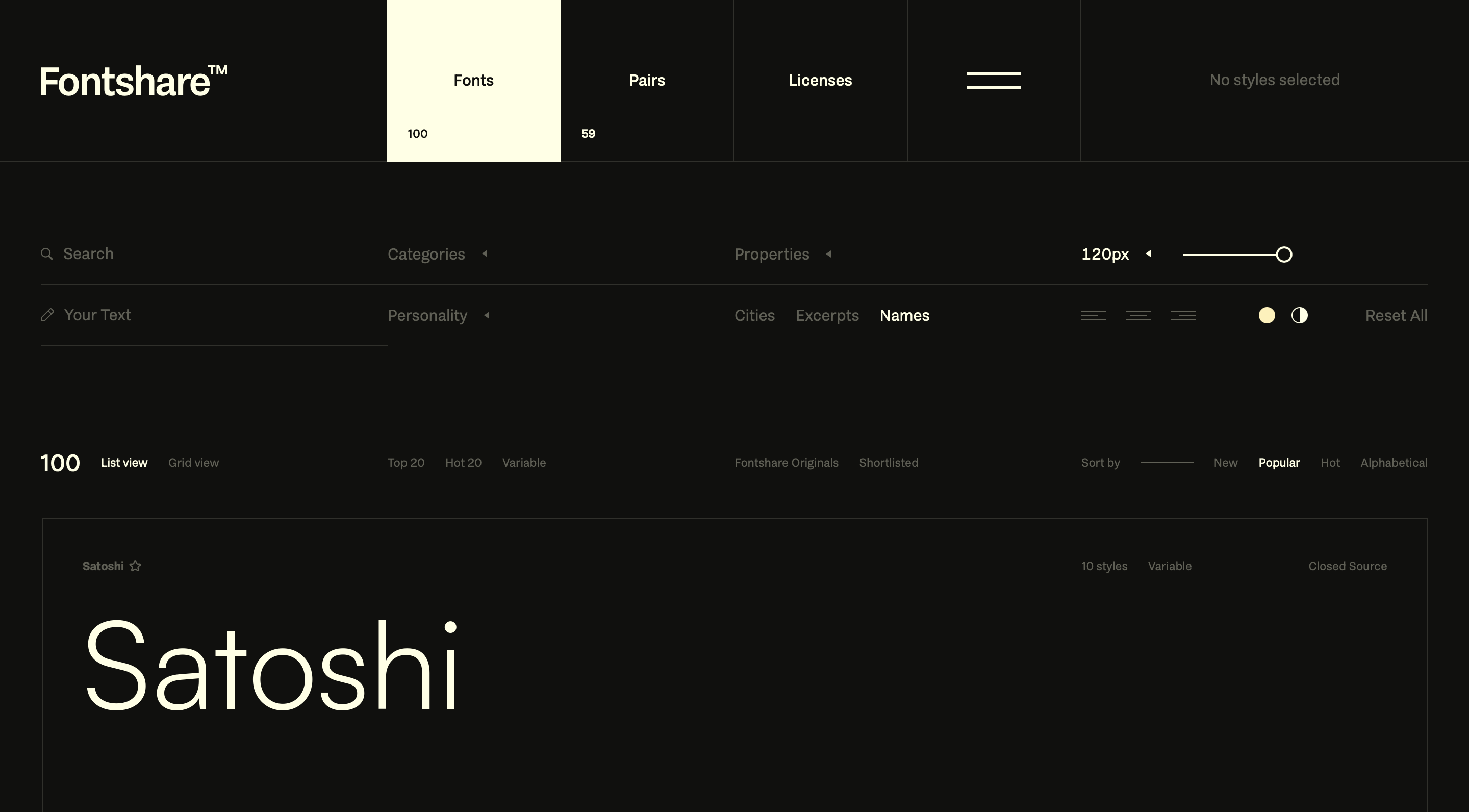Set preview text to right alignment
The image size is (1469, 812).
[1183, 315]
